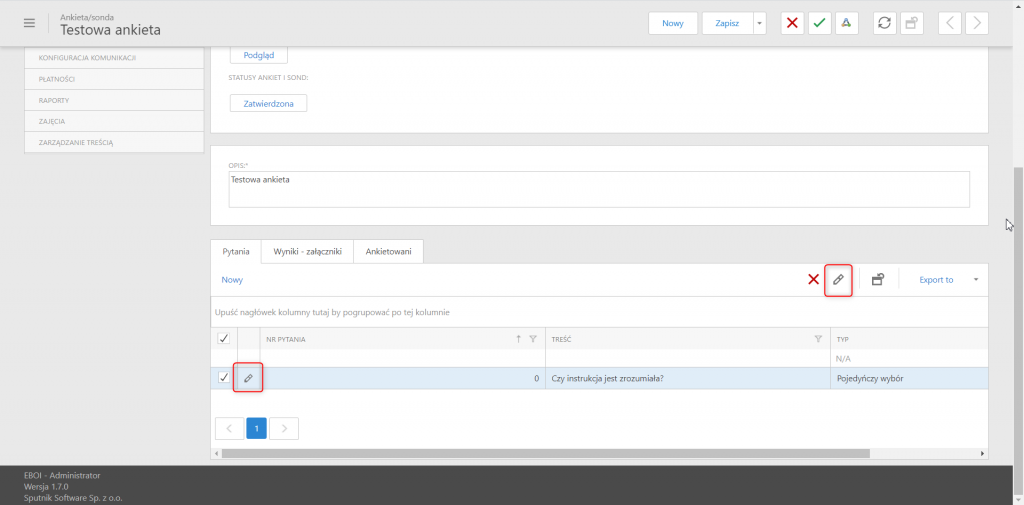This screenshot has height=505, width=1024.
Task: Expand the Export to dropdown
Action: [976, 280]
